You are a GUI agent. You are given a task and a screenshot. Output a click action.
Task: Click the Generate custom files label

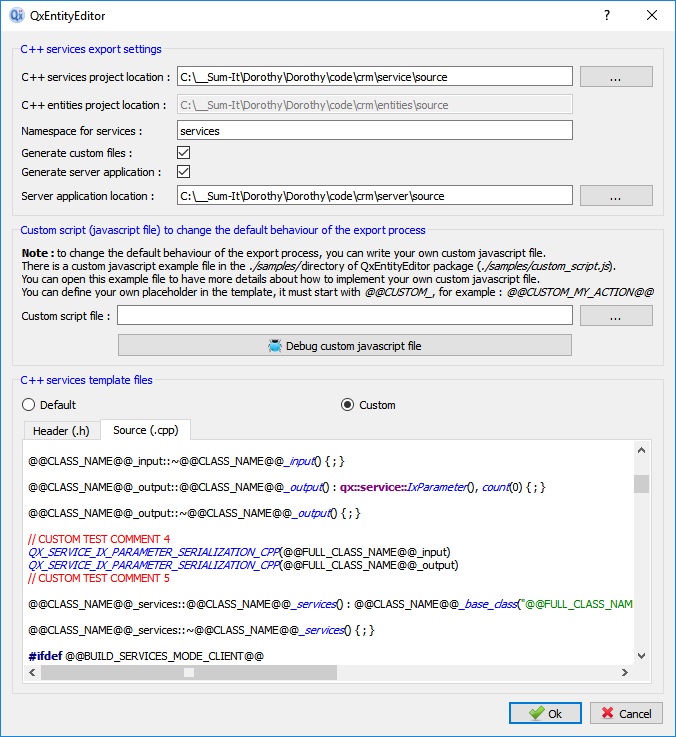pos(77,153)
